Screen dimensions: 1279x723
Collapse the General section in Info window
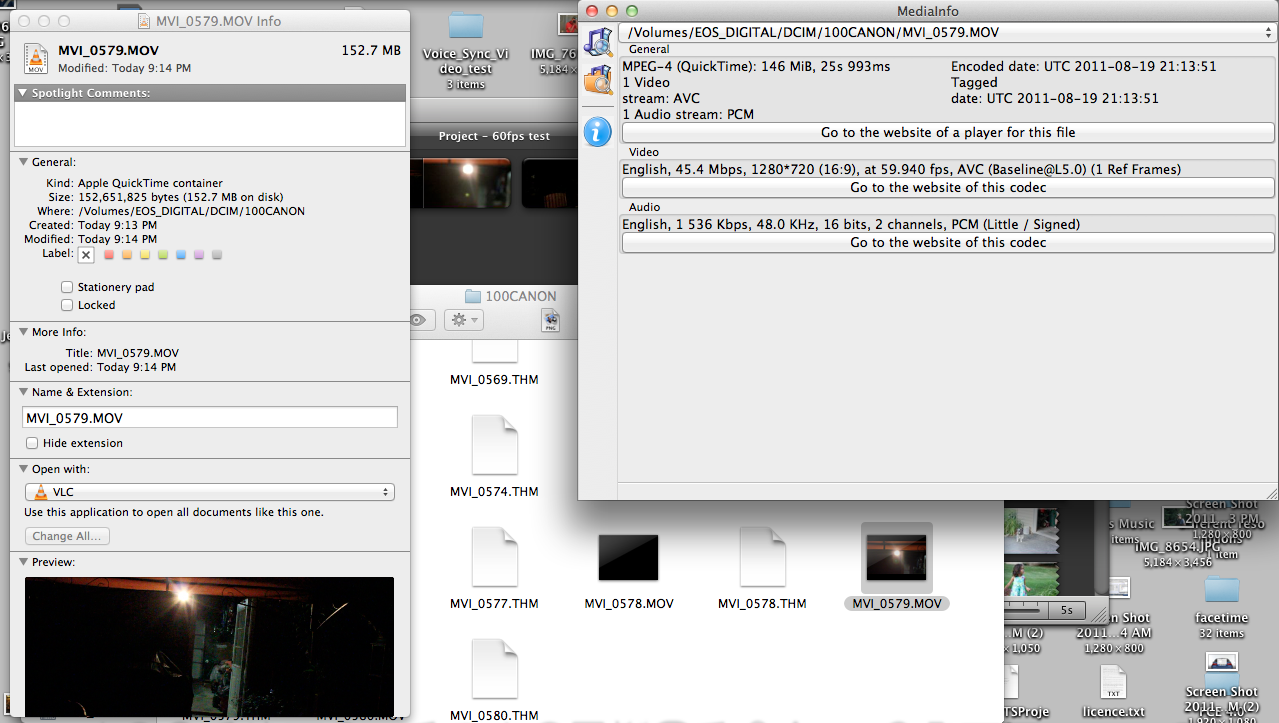(x=23, y=162)
